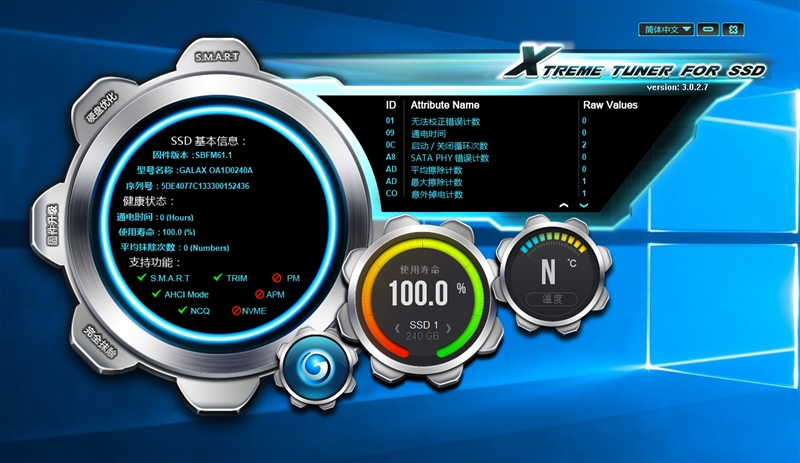Open the 固件升级 firmware upgrade tab
This screenshot has width=800, height=463.
(52, 225)
